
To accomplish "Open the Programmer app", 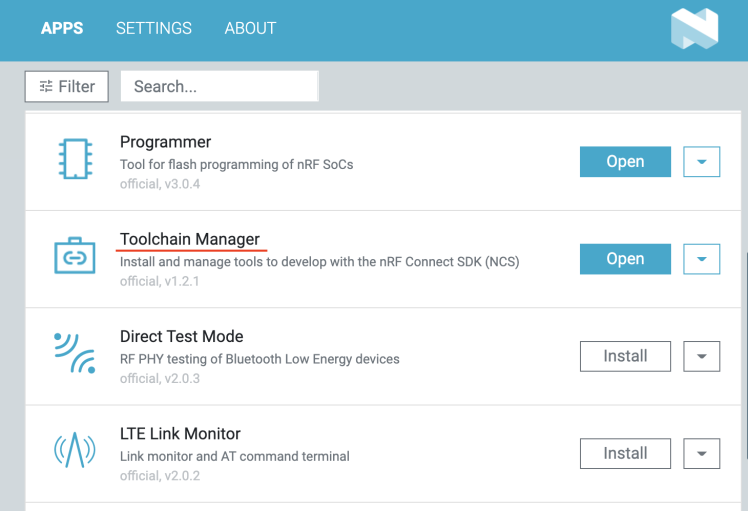I will pyautogui.click(x=625, y=162).
